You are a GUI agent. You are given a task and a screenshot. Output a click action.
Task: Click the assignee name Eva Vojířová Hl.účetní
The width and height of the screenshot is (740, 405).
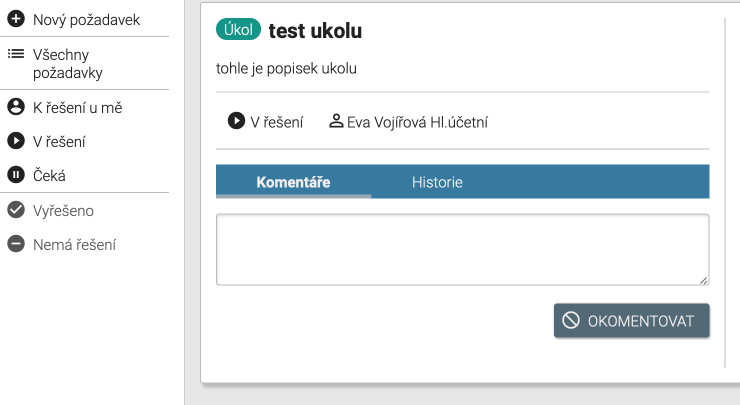[417, 122]
